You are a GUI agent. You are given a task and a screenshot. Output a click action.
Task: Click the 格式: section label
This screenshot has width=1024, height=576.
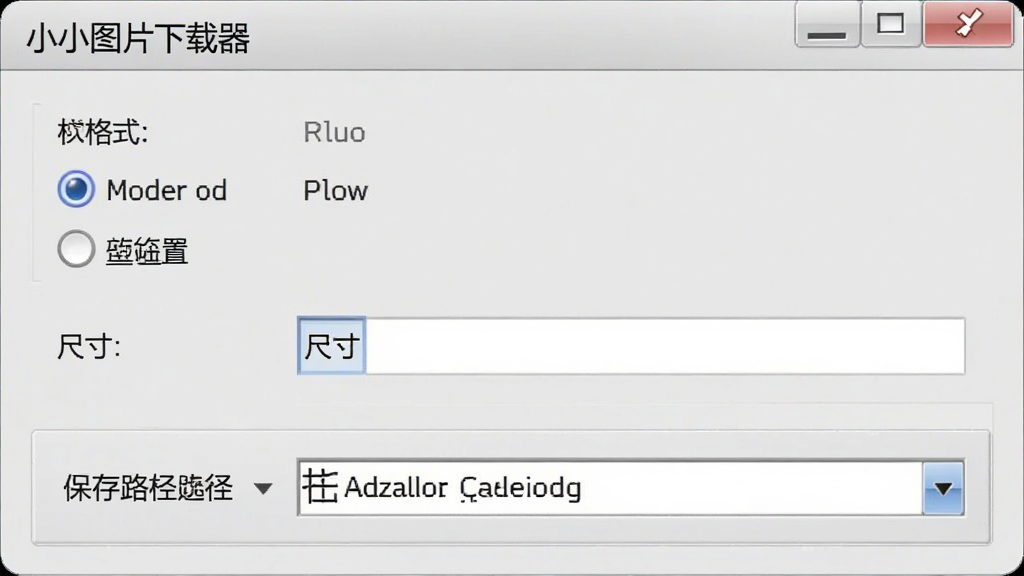103,133
